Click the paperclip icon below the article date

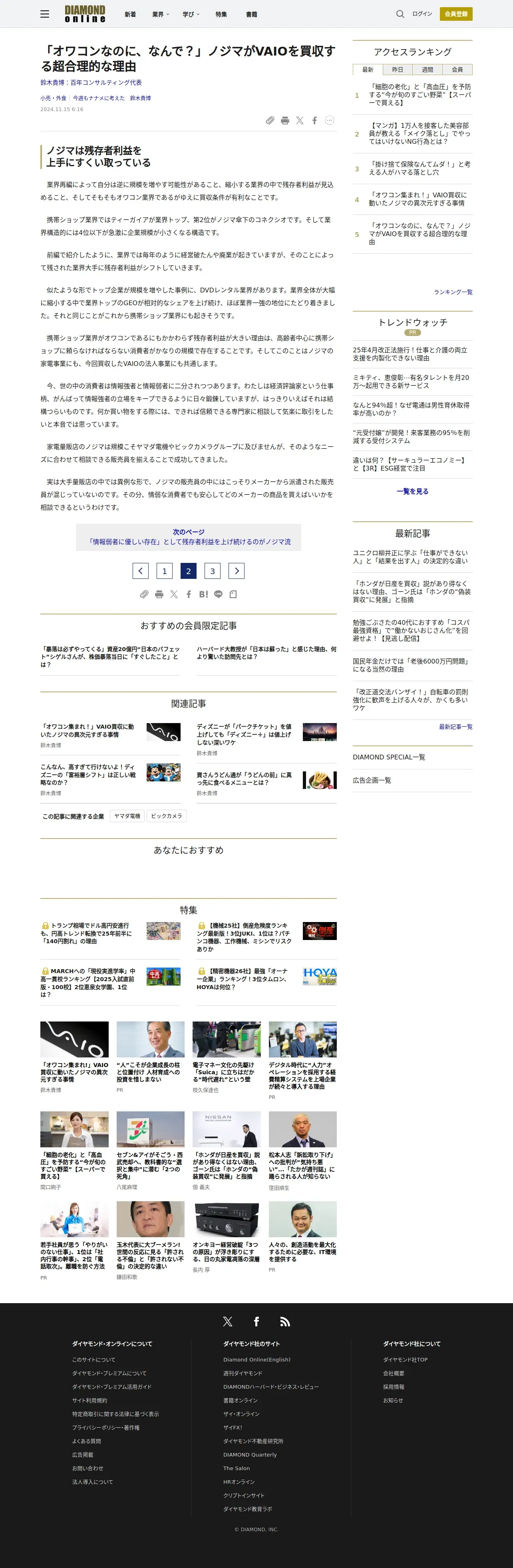click(270, 121)
